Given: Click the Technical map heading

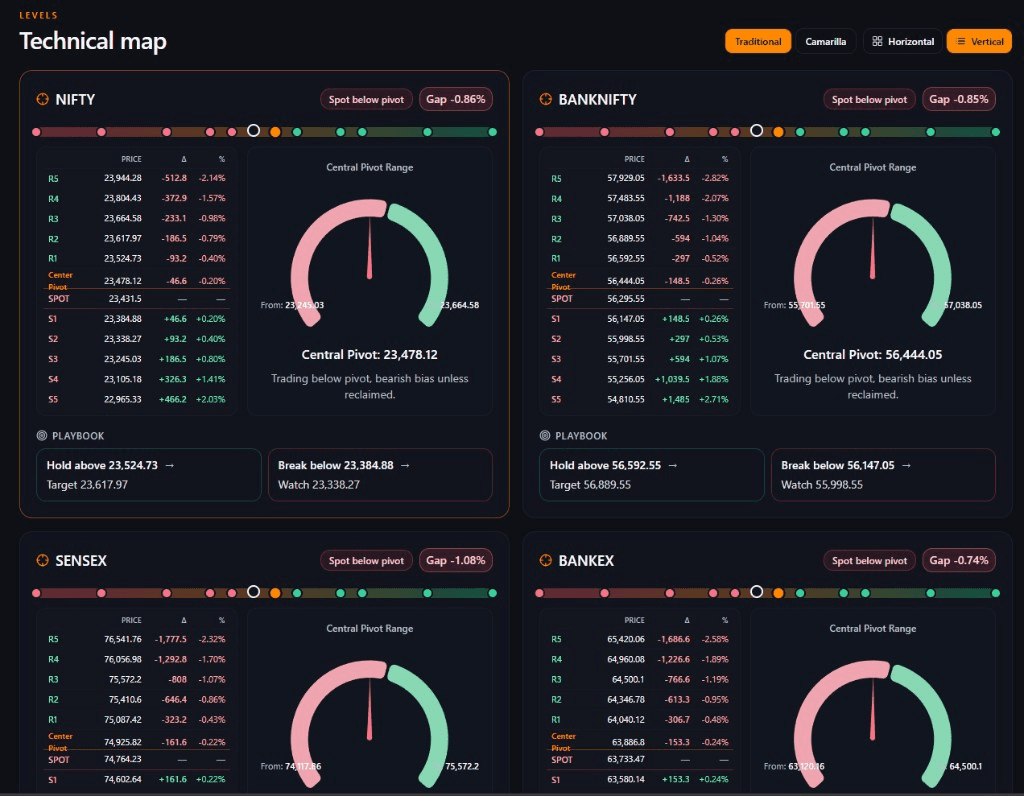Looking at the screenshot, I should (x=93, y=42).
